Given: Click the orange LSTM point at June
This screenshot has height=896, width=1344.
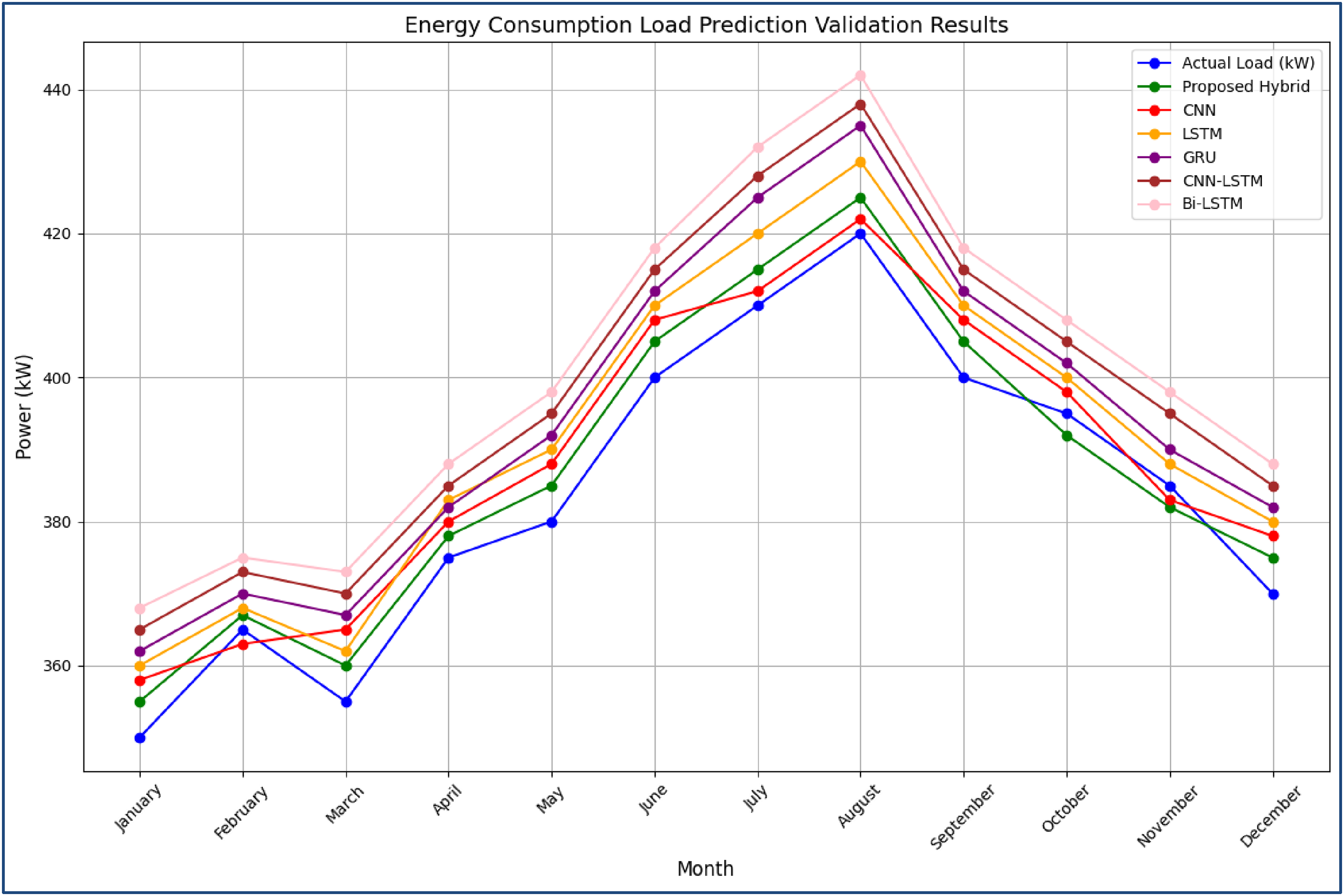Looking at the screenshot, I should pyautogui.click(x=654, y=306).
